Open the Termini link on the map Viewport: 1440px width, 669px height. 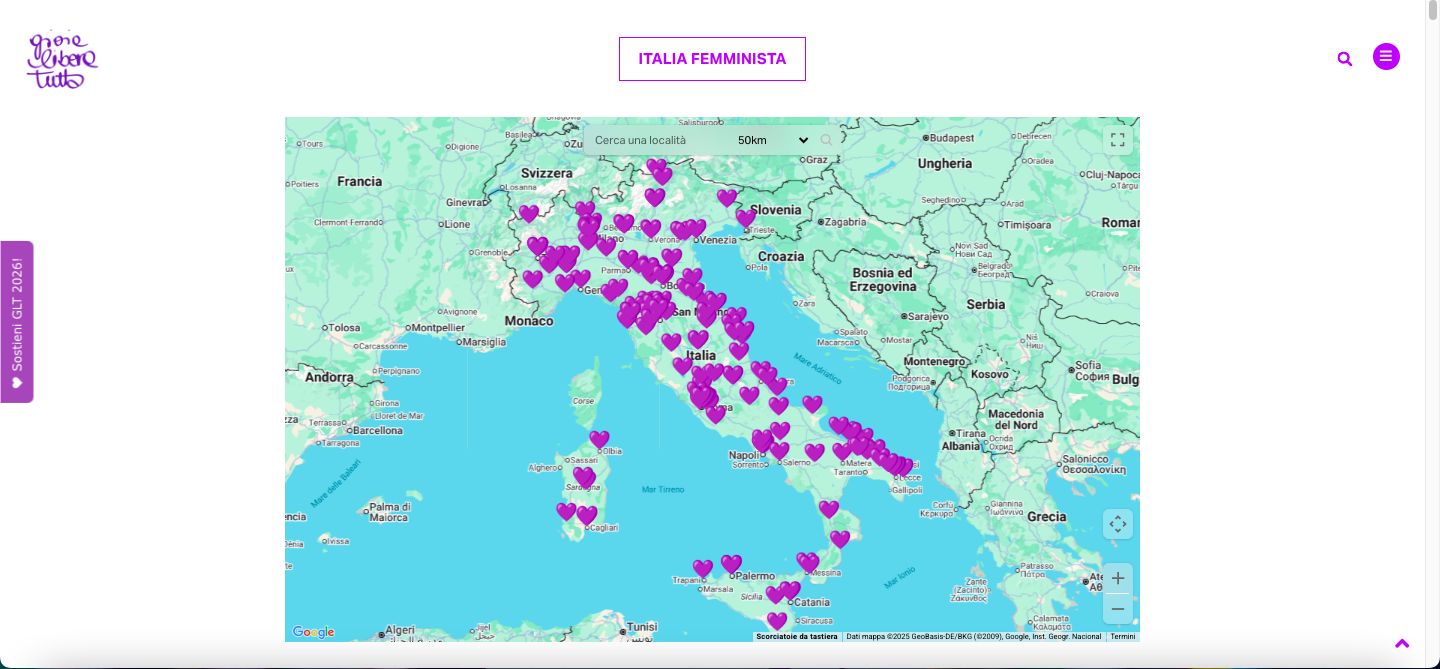pos(1122,636)
